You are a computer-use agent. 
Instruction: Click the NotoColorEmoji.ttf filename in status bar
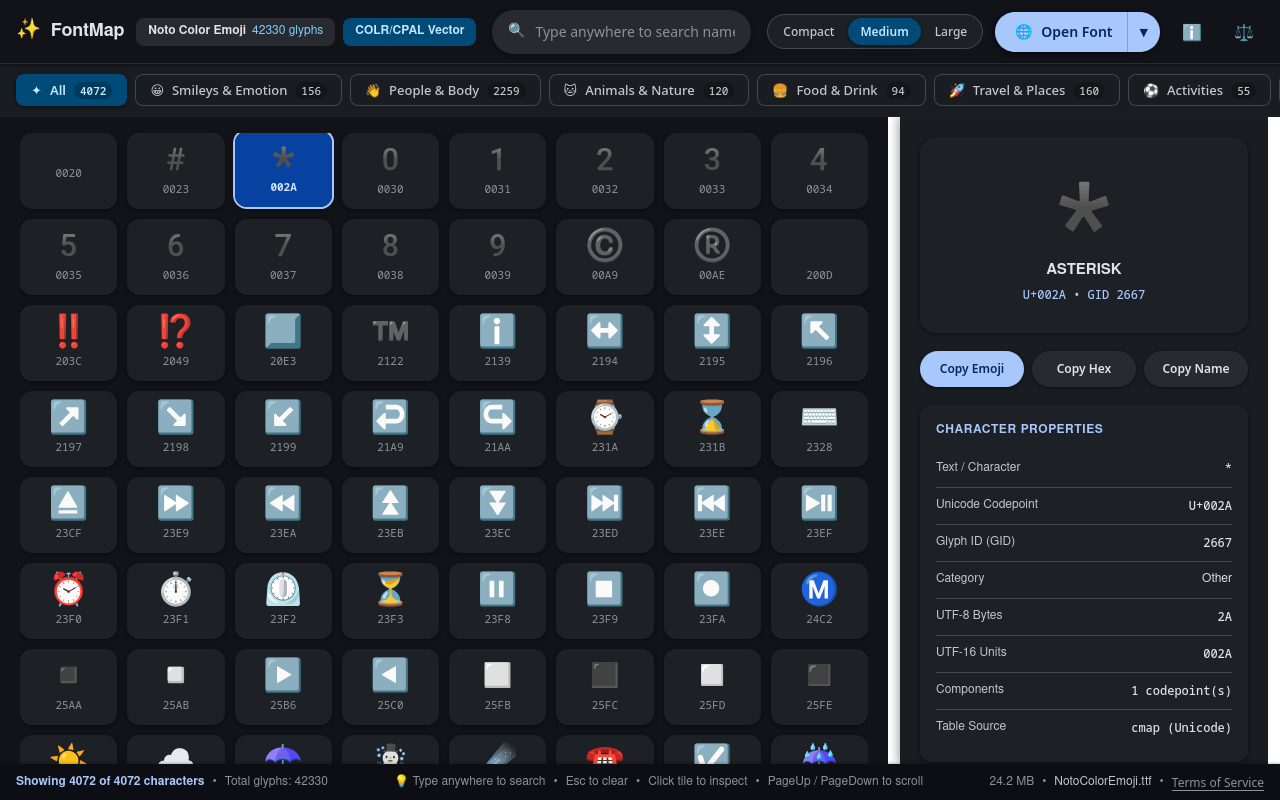pos(1102,781)
